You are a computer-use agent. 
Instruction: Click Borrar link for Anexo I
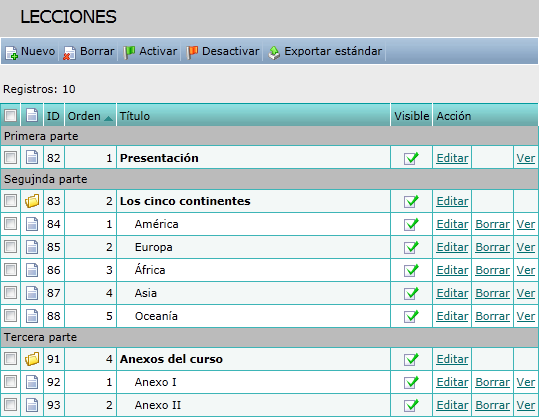click(x=492, y=382)
